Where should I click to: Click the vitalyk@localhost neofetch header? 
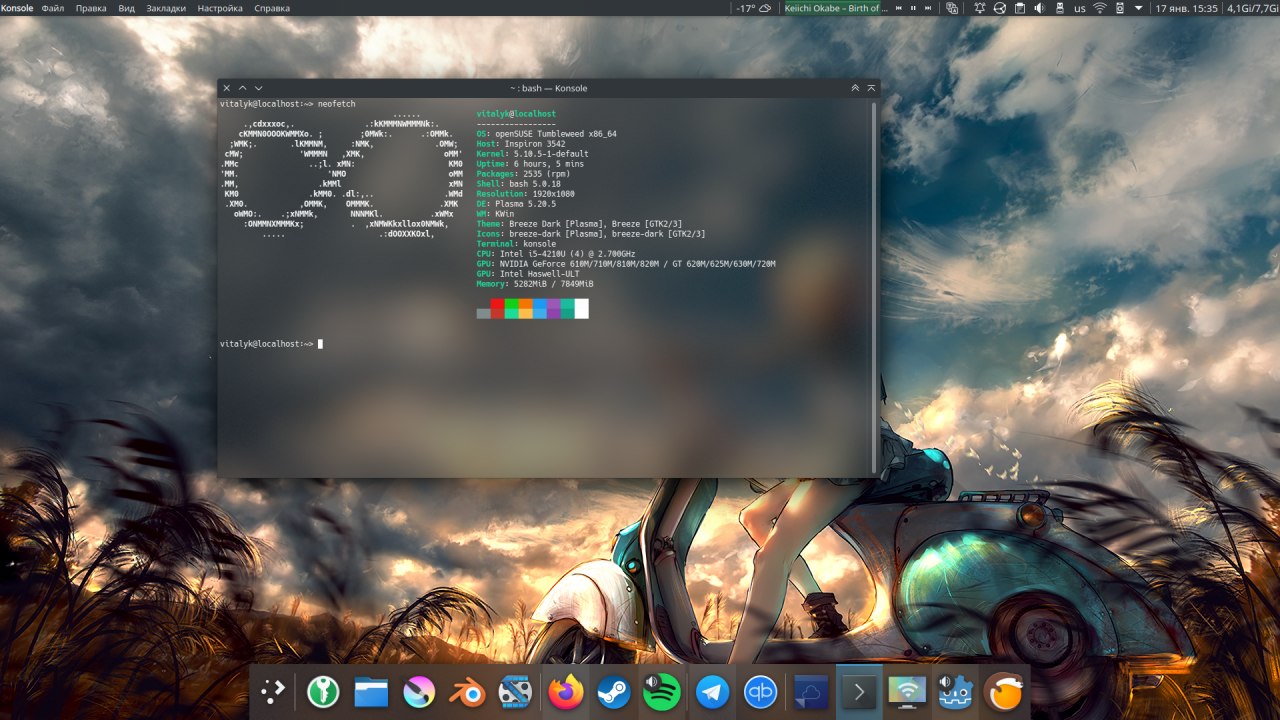pos(516,114)
